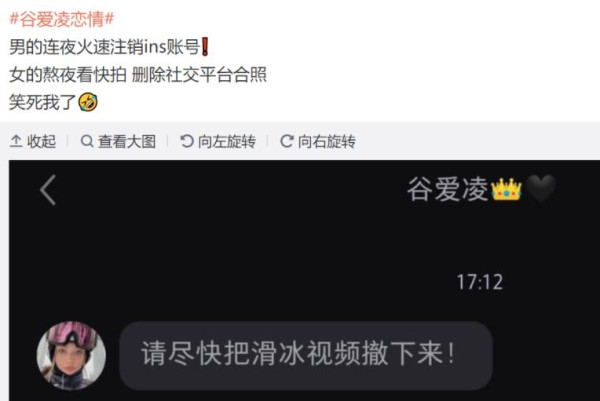
Task: Click the upward arrow collapse icon
Action: pyautogui.click(x=16, y=141)
